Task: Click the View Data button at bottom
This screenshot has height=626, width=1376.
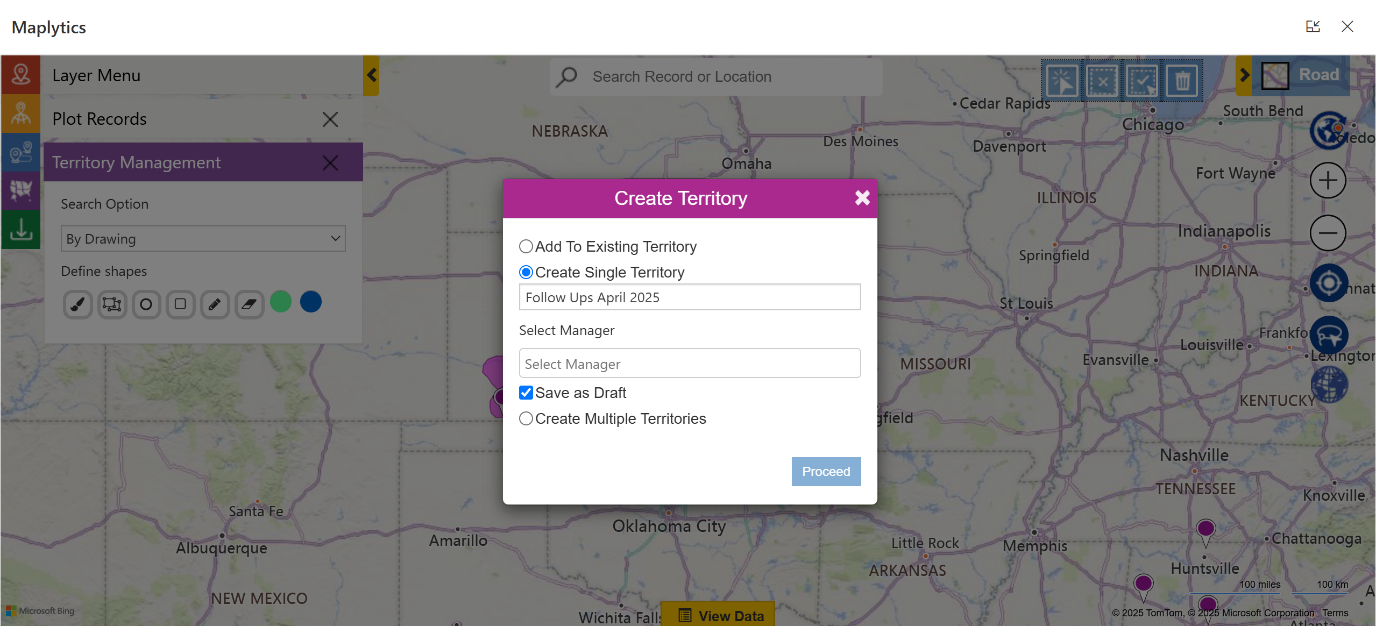Action: point(718,614)
